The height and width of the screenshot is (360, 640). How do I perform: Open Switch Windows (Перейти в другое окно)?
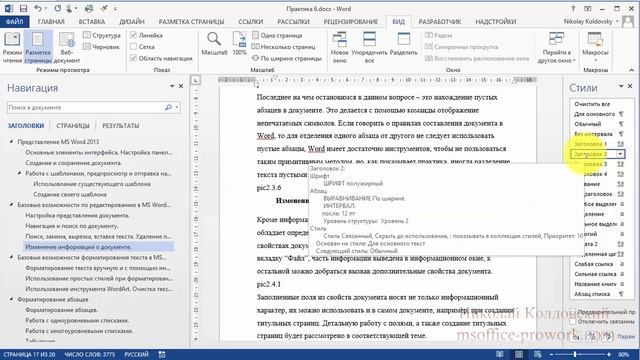click(556, 47)
